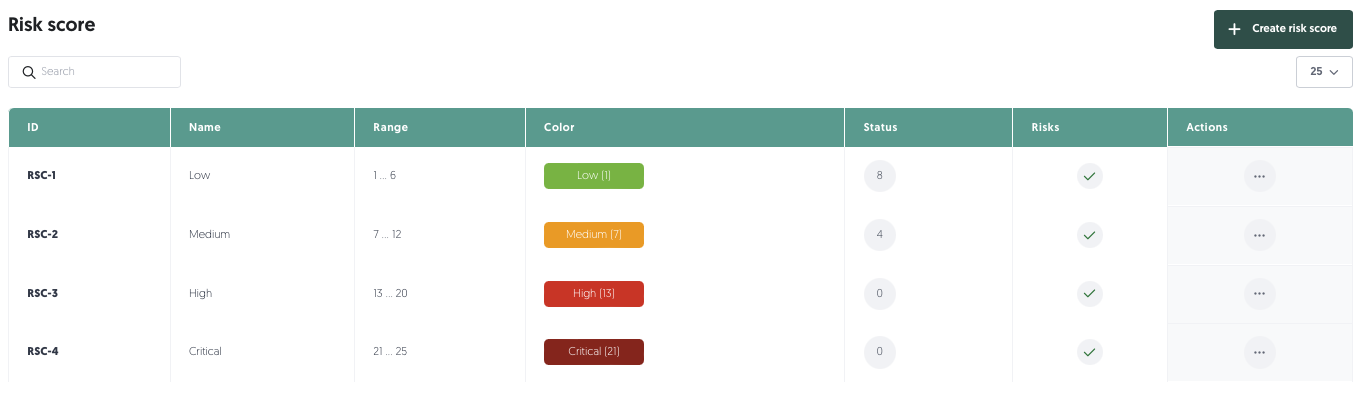Open the actions menu for RSC-2
This screenshot has width=1362, height=395.
(1259, 235)
